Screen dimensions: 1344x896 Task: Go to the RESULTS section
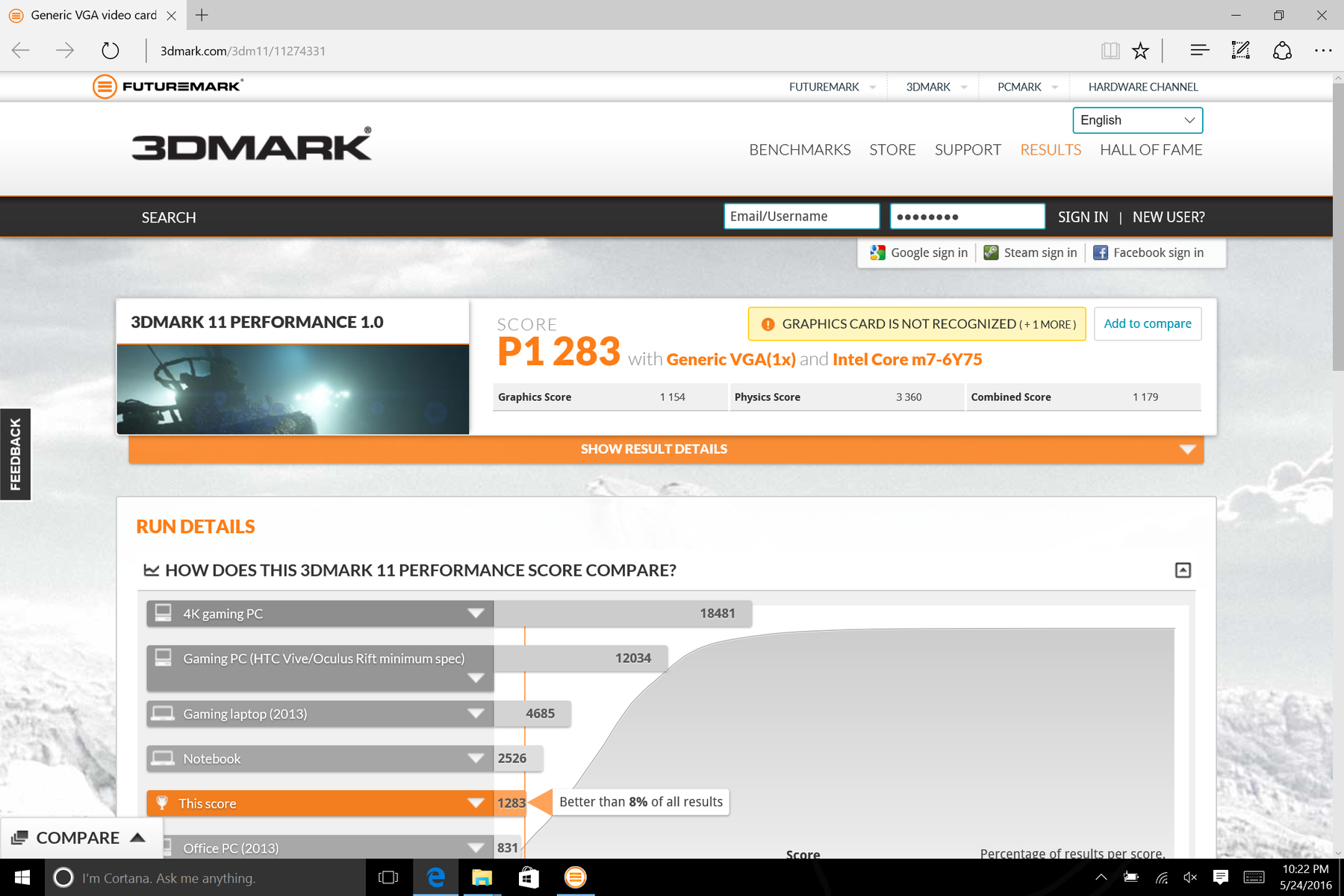coord(1051,150)
